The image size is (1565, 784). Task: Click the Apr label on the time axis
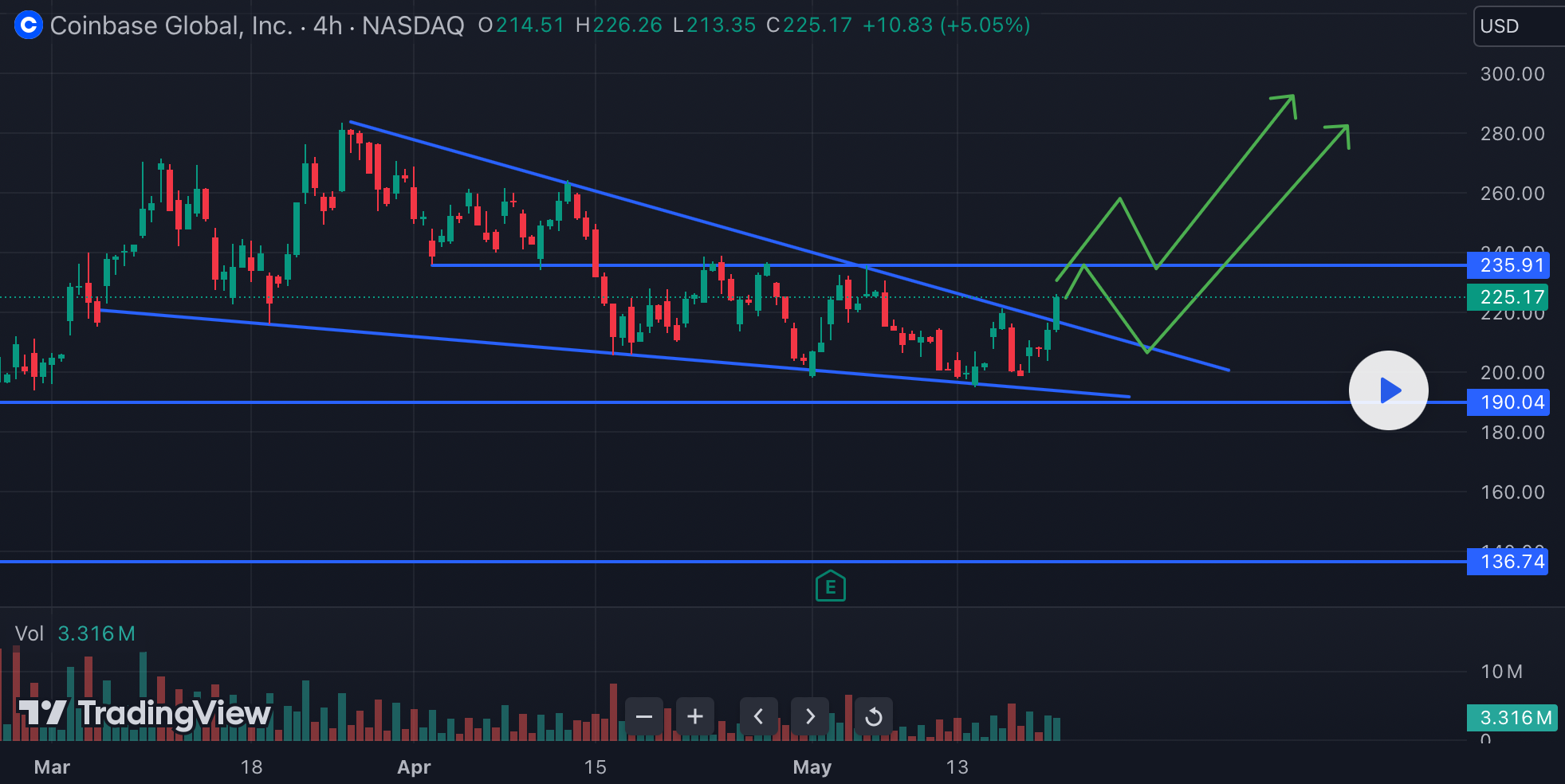click(414, 767)
